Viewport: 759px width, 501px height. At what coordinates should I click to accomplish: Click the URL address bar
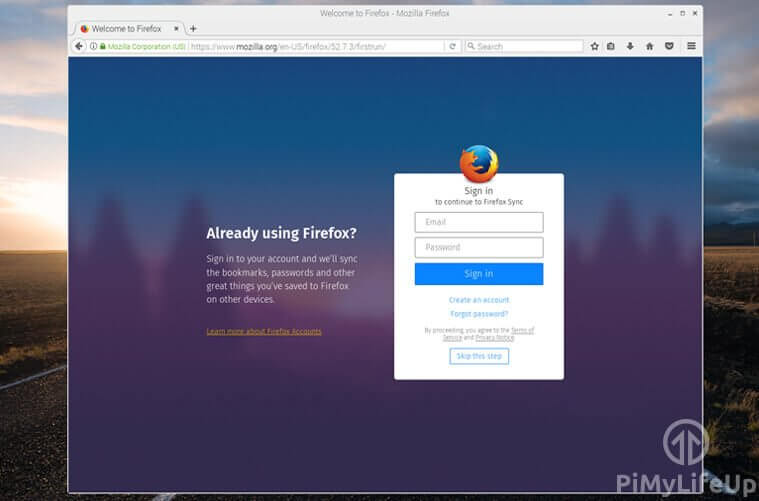pyautogui.click(x=316, y=46)
